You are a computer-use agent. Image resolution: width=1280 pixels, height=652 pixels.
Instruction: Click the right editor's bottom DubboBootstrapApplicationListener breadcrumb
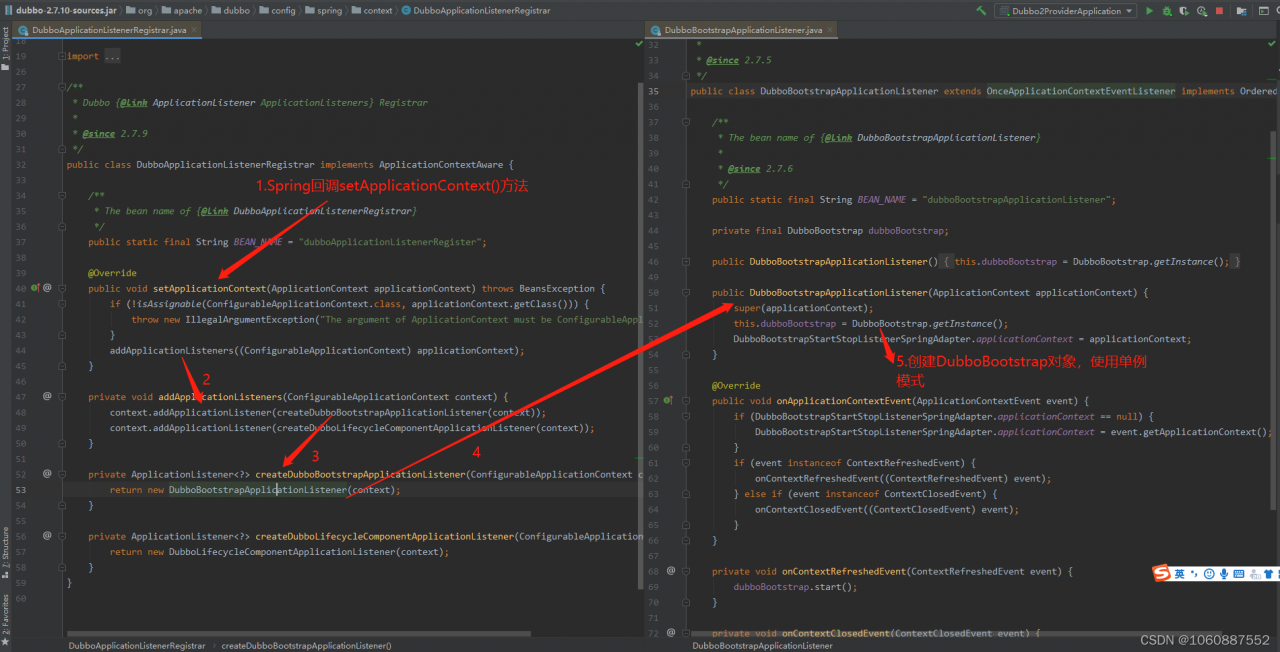click(762, 646)
